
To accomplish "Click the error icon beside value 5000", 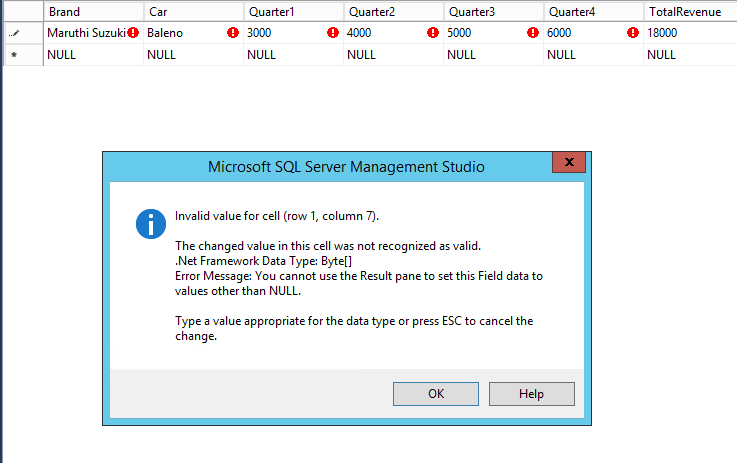I will click(533, 32).
